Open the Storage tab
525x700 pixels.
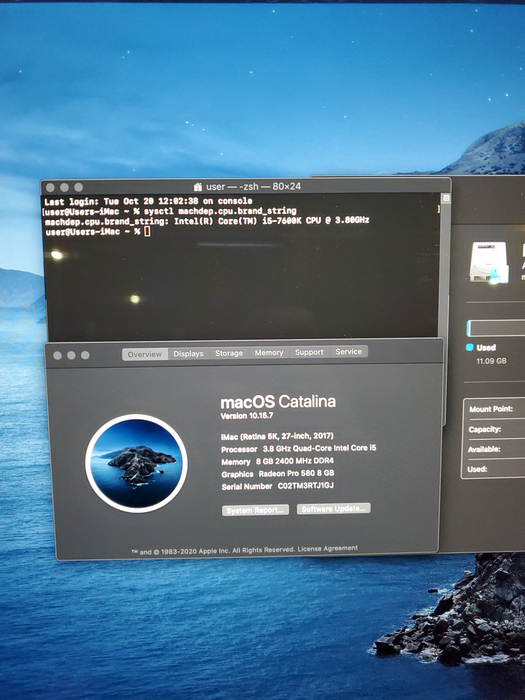[229, 353]
